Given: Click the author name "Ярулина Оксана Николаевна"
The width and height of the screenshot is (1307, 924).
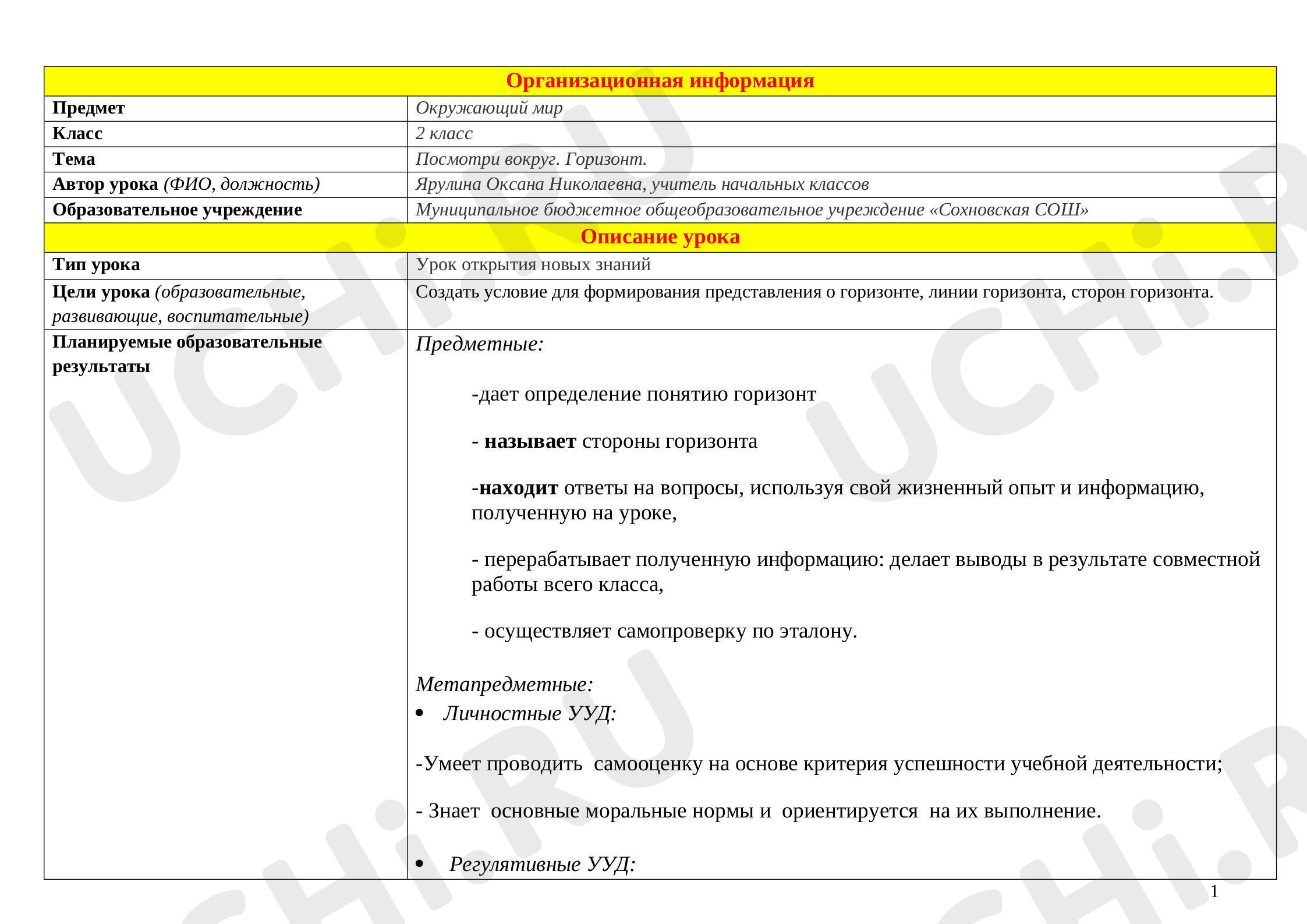Looking at the screenshot, I should click(x=528, y=184).
